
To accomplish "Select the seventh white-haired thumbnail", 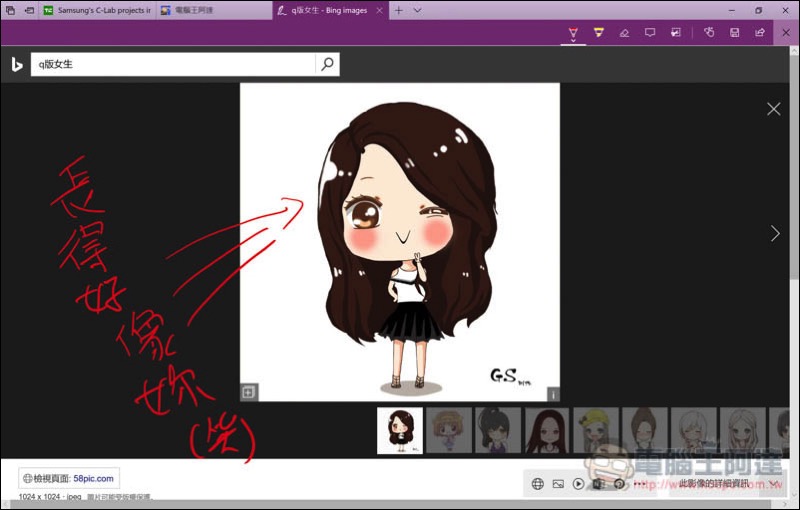I will (x=693, y=430).
